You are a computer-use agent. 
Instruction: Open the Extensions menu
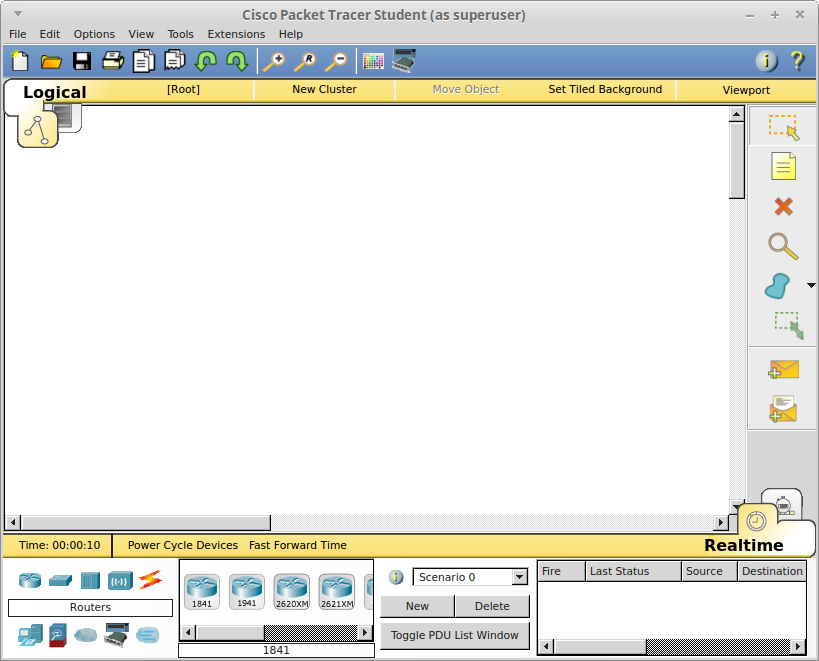point(236,33)
